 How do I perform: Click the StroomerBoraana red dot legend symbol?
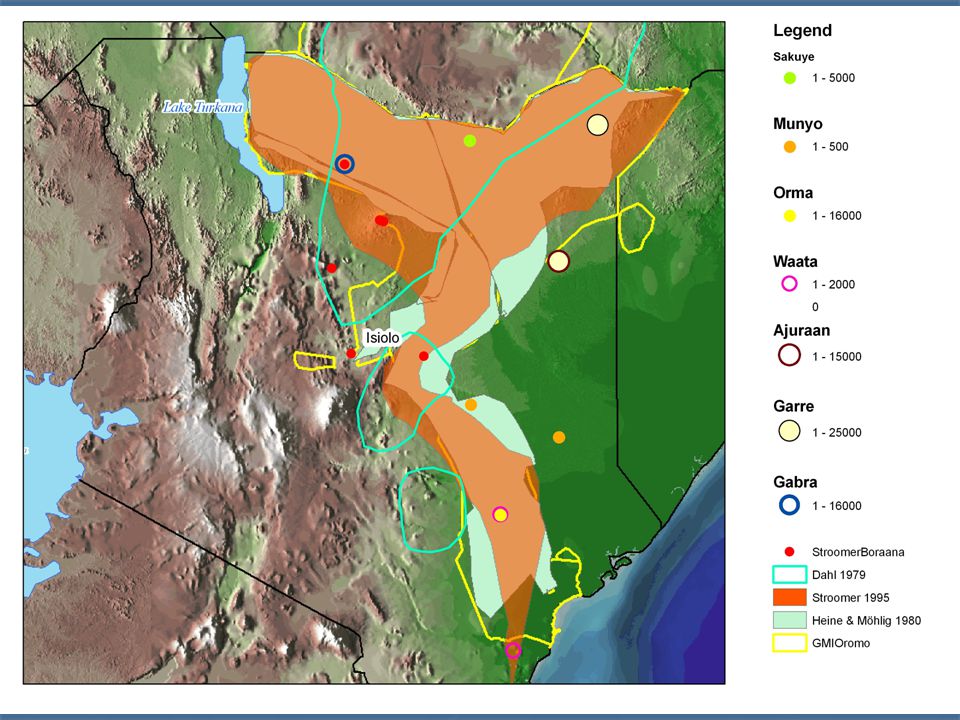click(790, 552)
